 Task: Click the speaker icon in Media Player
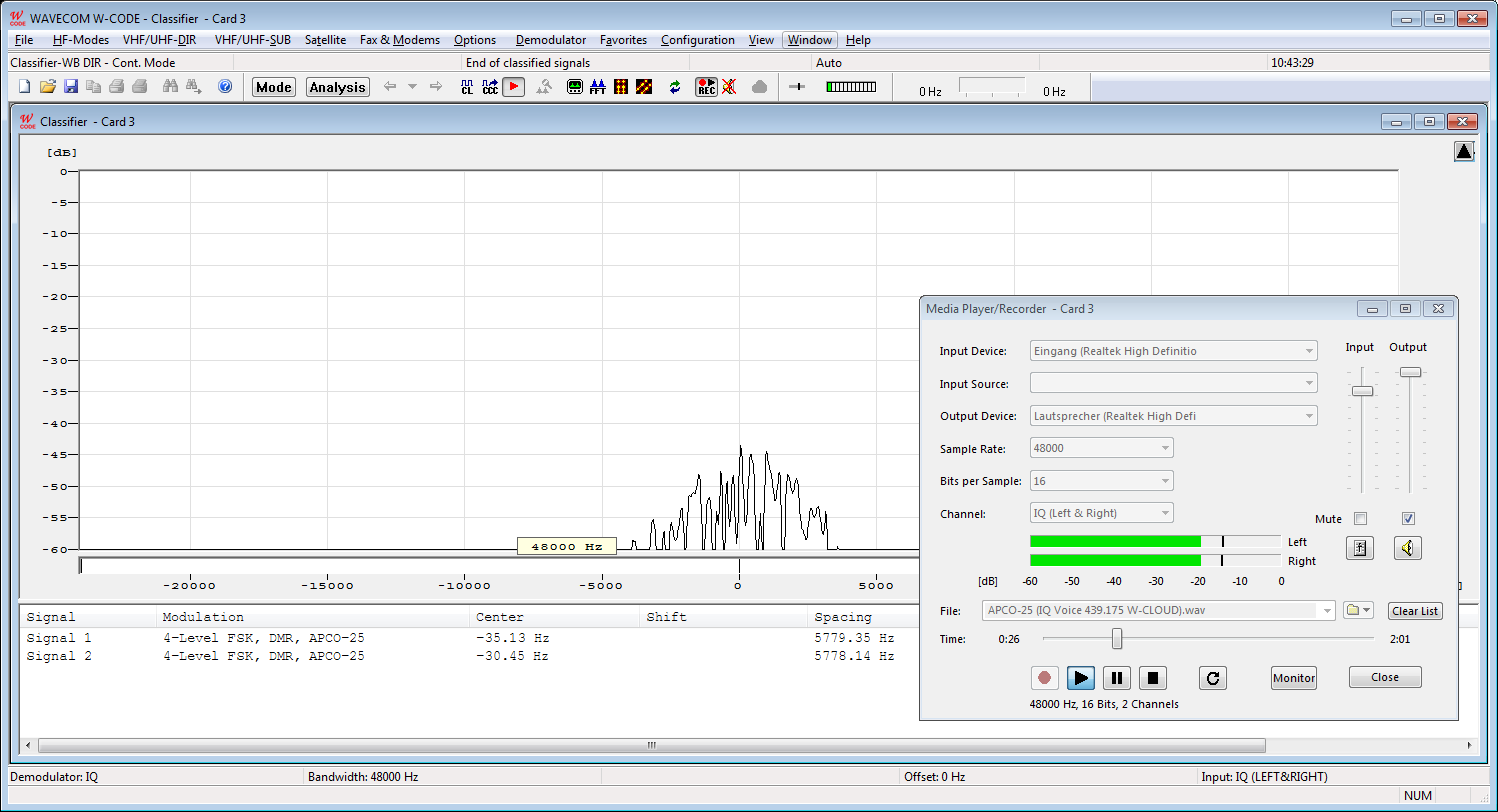1407,548
